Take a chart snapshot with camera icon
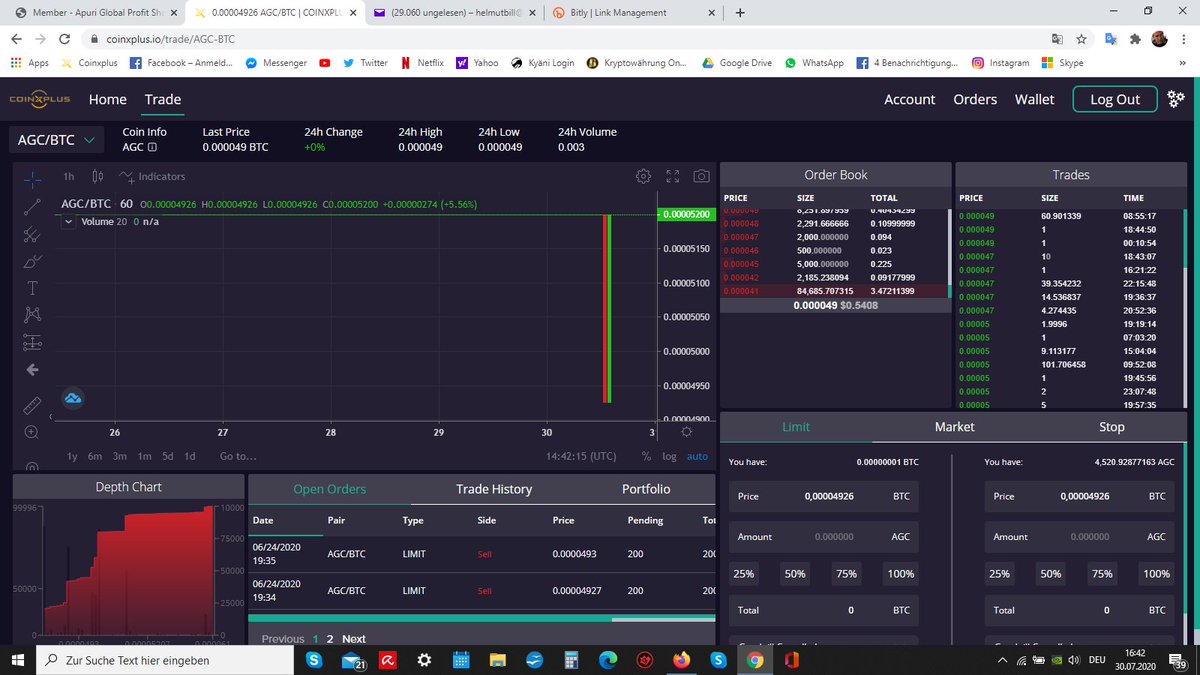Image resolution: width=1200 pixels, height=675 pixels. 702,176
